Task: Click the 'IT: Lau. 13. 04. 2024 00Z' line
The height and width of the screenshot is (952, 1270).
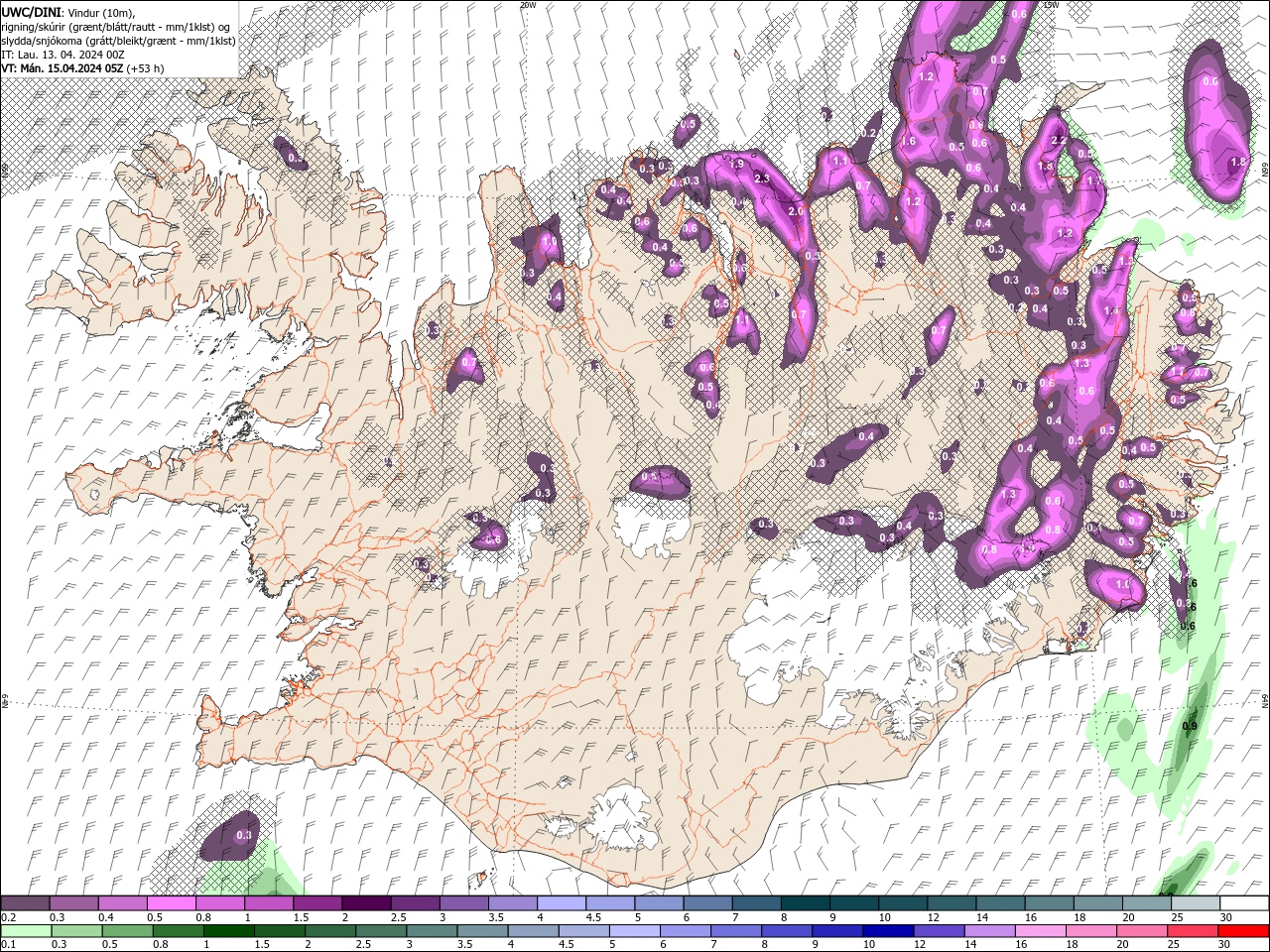Action: [x=63, y=54]
